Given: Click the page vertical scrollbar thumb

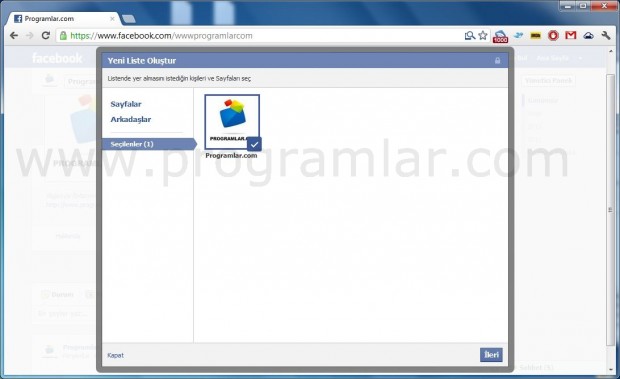Looking at the screenshot, I should (x=611, y=209).
